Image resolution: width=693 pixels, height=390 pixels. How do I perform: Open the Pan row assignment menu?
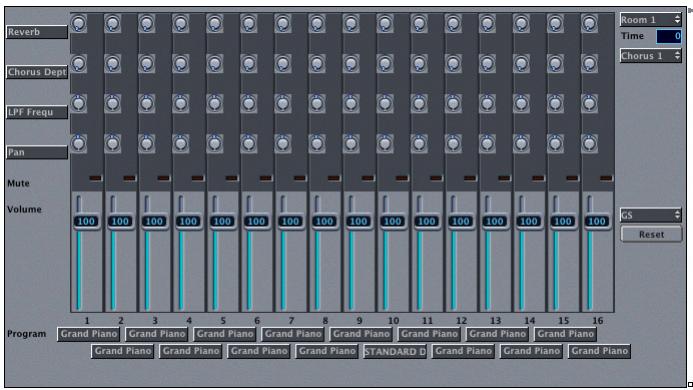tap(37, 152)
